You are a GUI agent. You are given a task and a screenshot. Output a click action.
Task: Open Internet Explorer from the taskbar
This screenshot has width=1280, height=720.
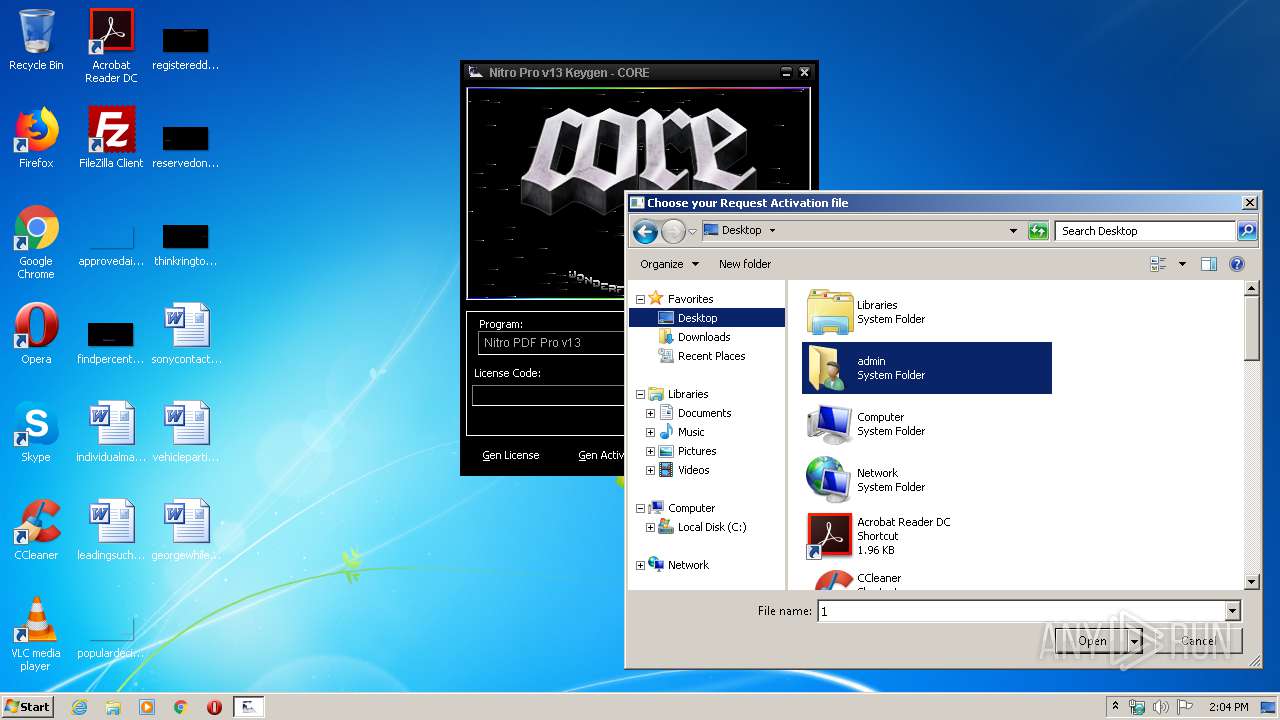click(x=79, y=707)
